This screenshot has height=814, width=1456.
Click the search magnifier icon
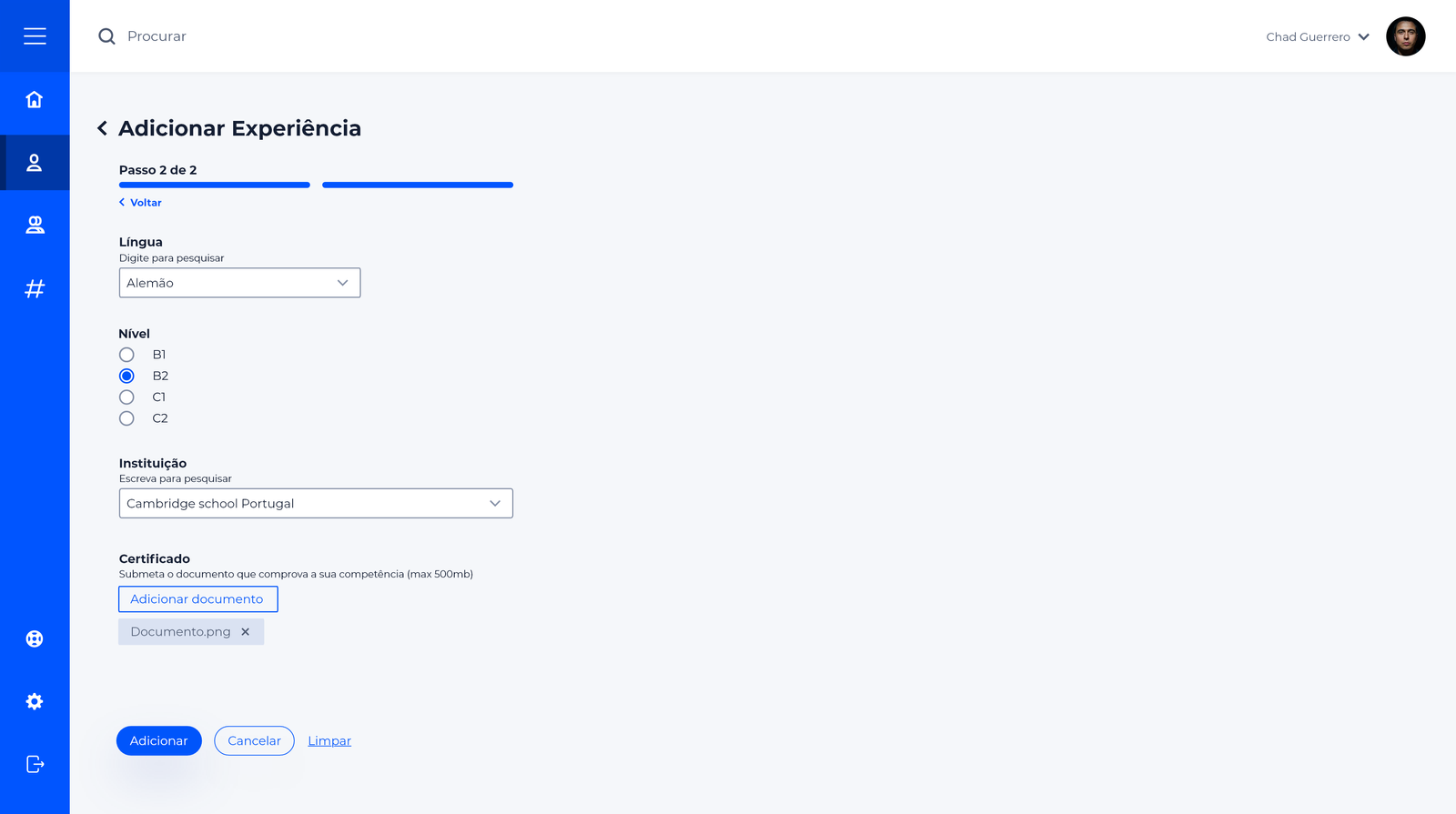point(106,36)
